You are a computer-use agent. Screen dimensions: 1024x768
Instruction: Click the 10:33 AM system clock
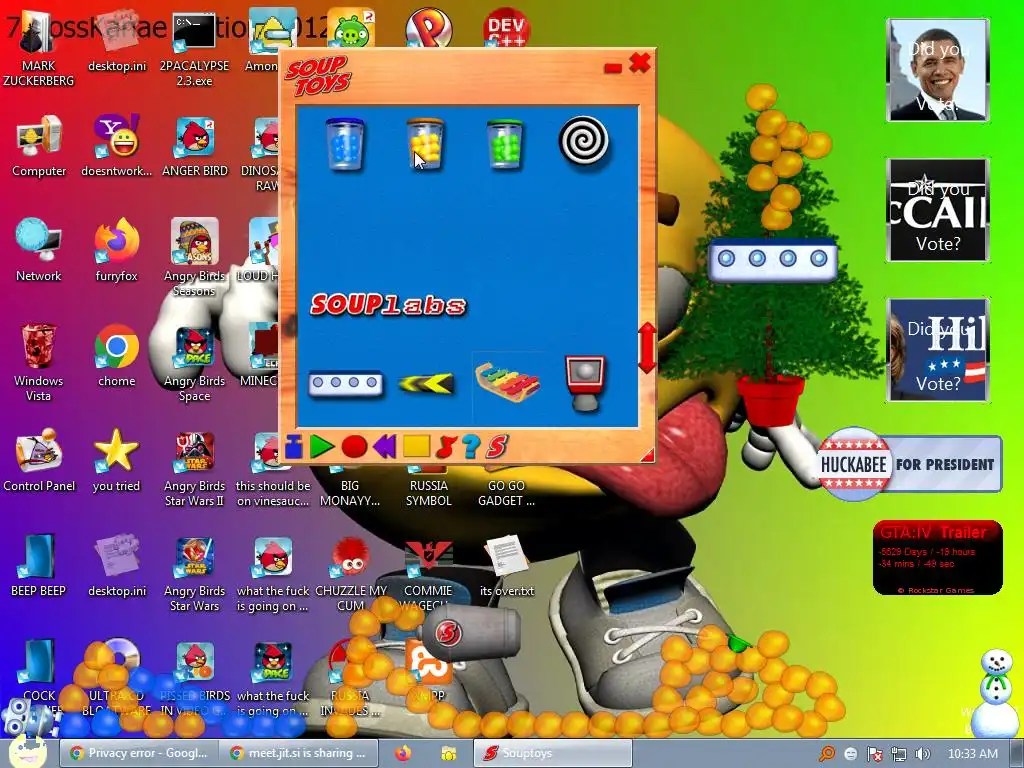(972, 754)
